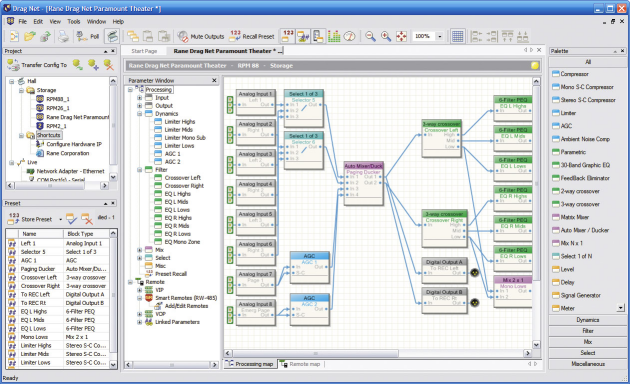Toggle the grid display toolbar icon
This screenshot has width=630, height=384.
(x=458, y=37)
